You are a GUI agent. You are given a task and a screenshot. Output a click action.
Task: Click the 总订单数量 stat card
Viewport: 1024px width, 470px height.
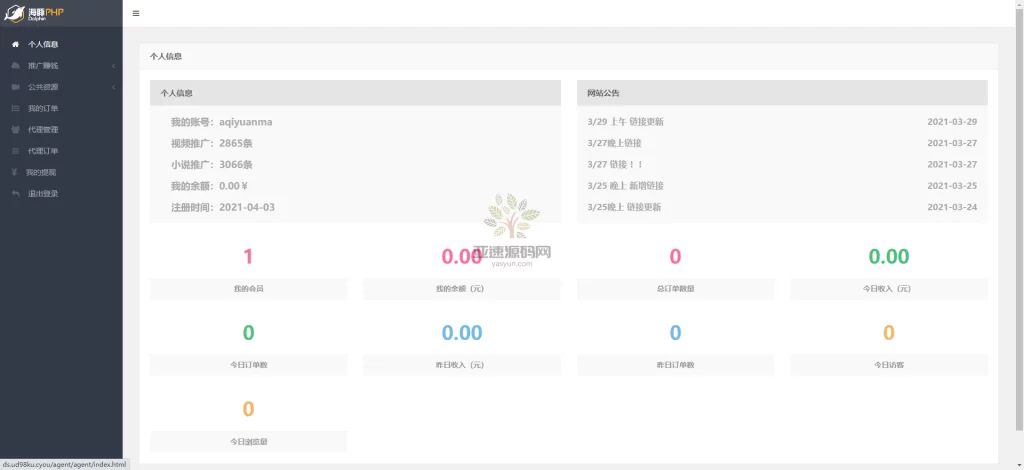(x=675, y=268)
